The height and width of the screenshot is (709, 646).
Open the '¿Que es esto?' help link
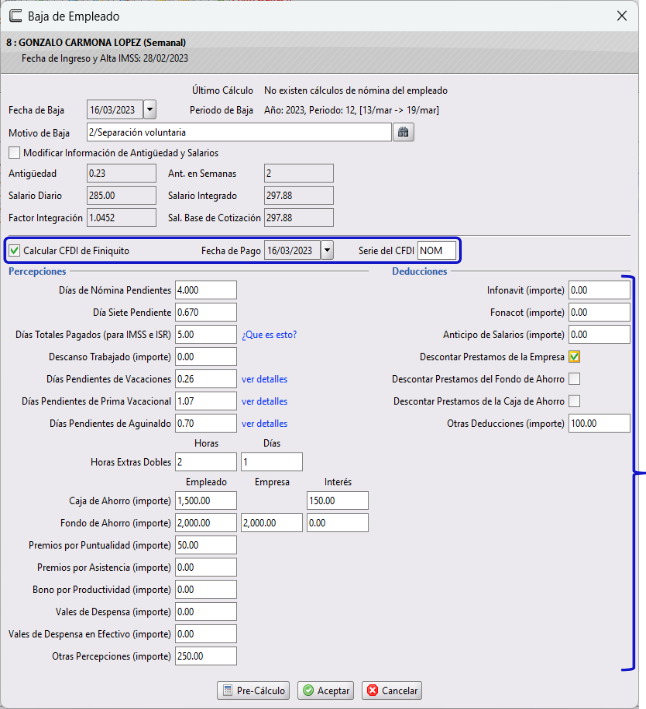pos(269,335)
